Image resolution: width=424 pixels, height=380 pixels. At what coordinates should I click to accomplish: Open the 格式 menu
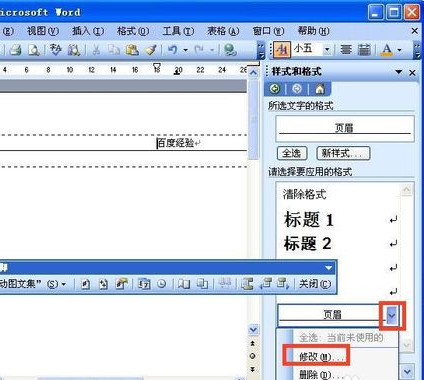pos(133,31)
